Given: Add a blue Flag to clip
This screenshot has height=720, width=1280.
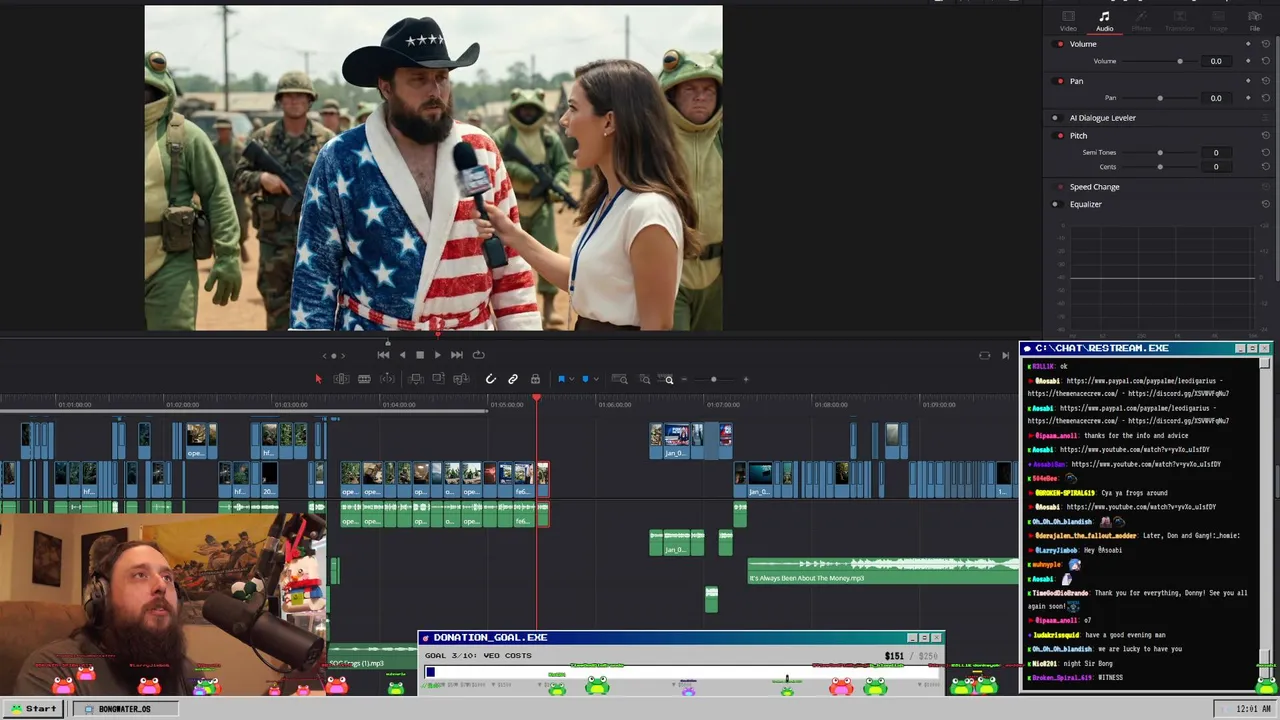Looking at the screenshot, I should tap(561, 379).
